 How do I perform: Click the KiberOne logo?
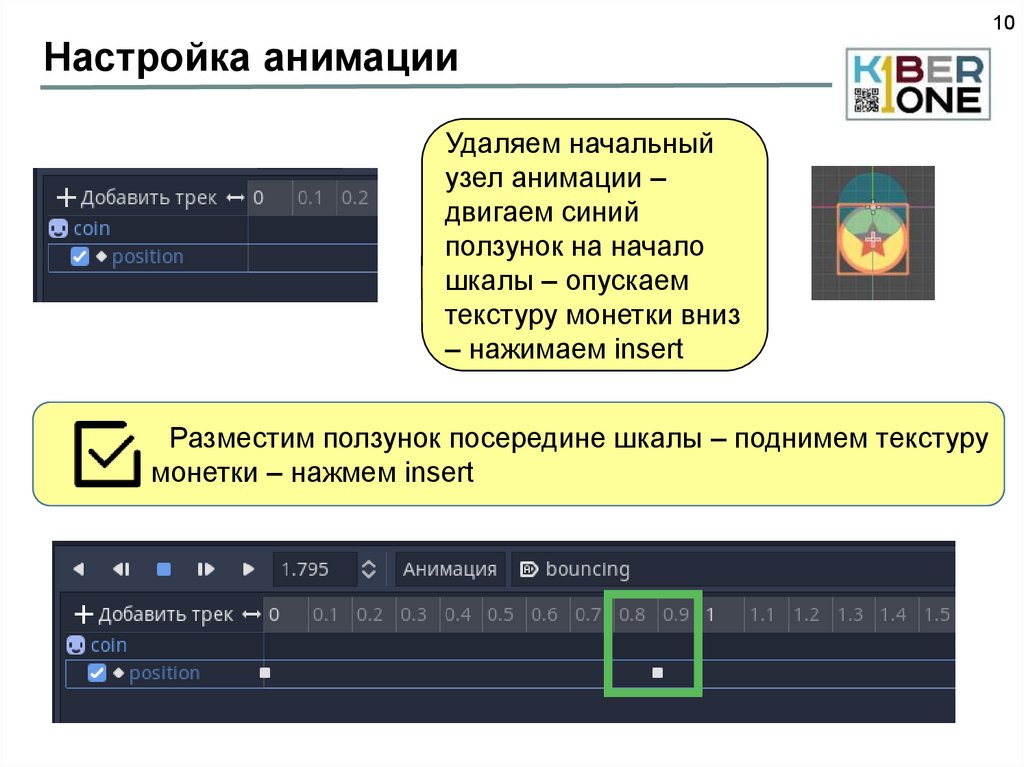pos(916,84)
